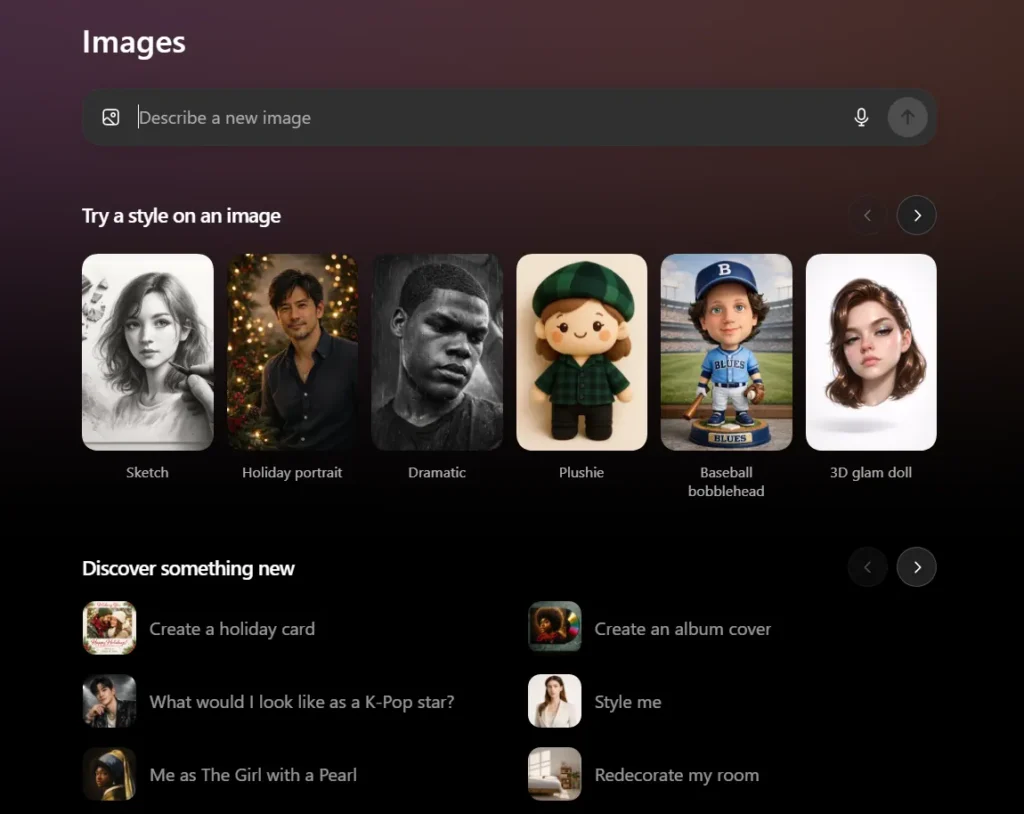1024x814 pixels.
Task: Show next styles with right chevron
Action: pyautogui.click(x=916, y=215)
